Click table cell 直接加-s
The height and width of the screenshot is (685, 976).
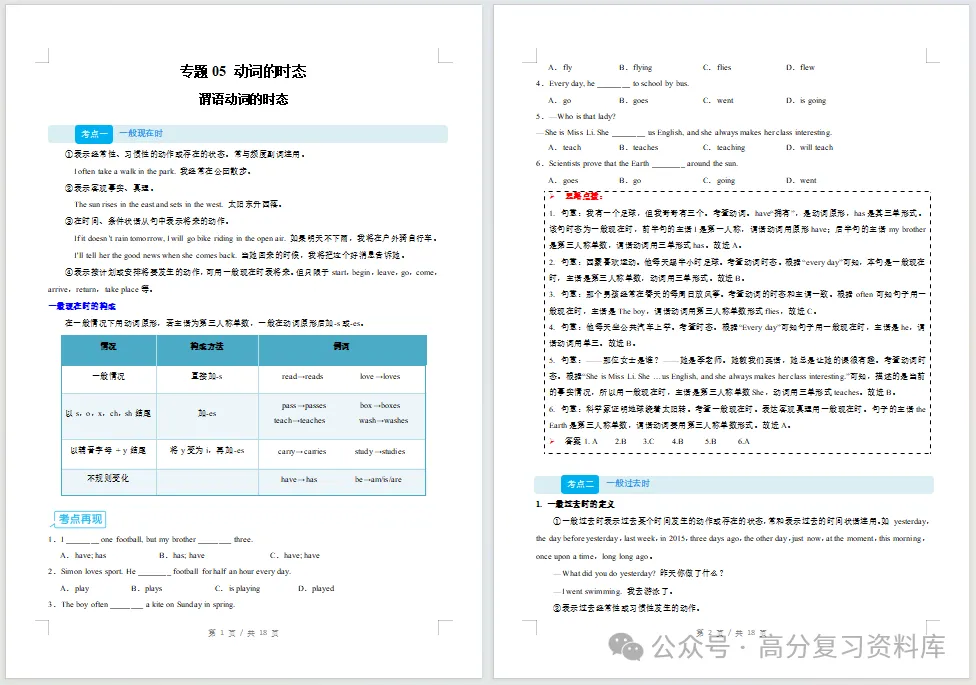pyautogui.click(x=207, y=376)
